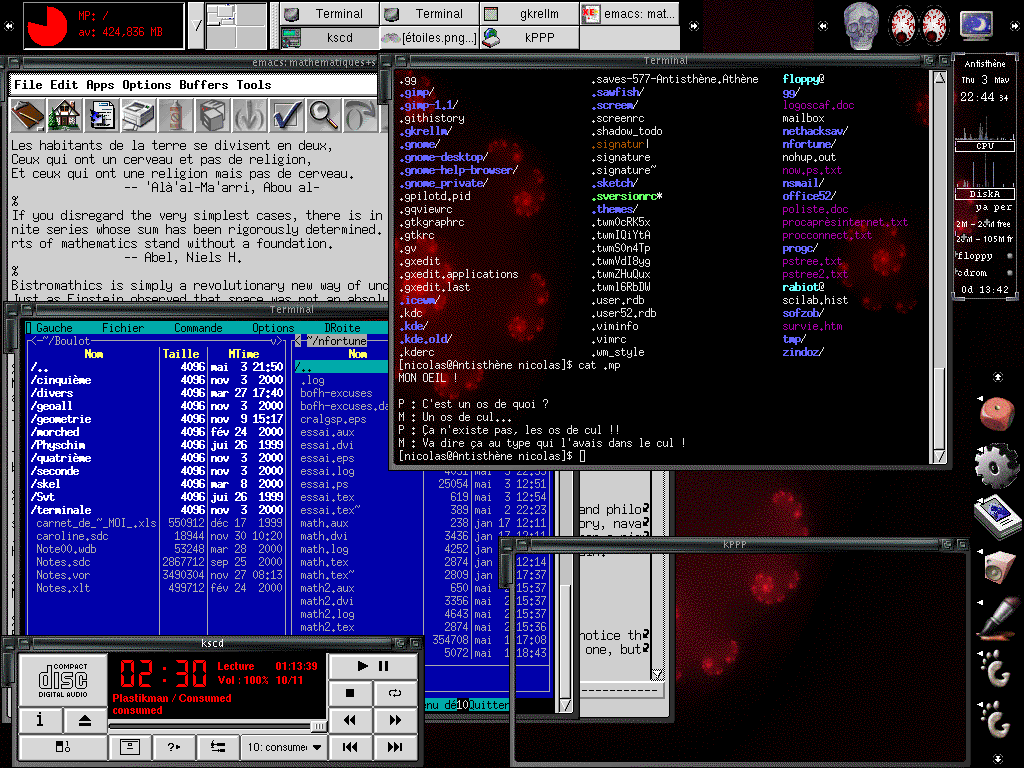This screenshot has width=1024, height=768.
Task: Adjust the kscd volume slider
Action: (317, 726)
